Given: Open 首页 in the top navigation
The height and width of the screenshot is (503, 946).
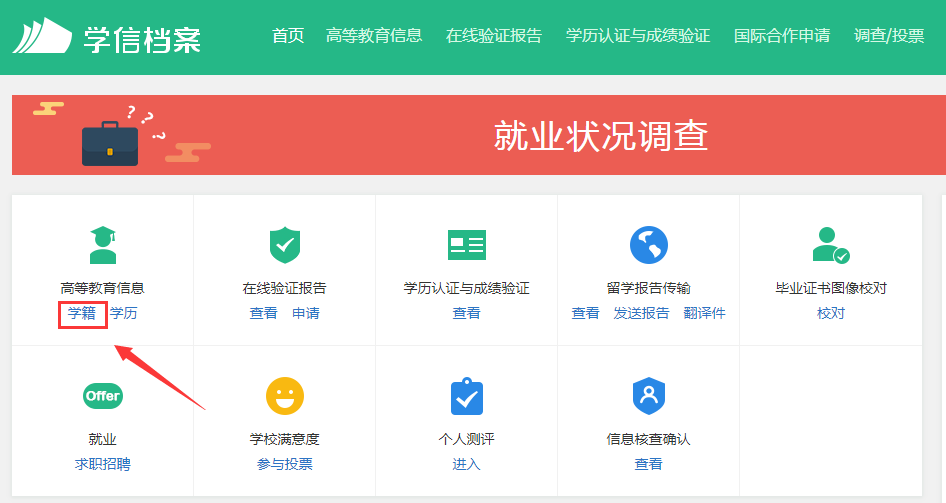Looking at the screenshot, I should coord(288,36).
